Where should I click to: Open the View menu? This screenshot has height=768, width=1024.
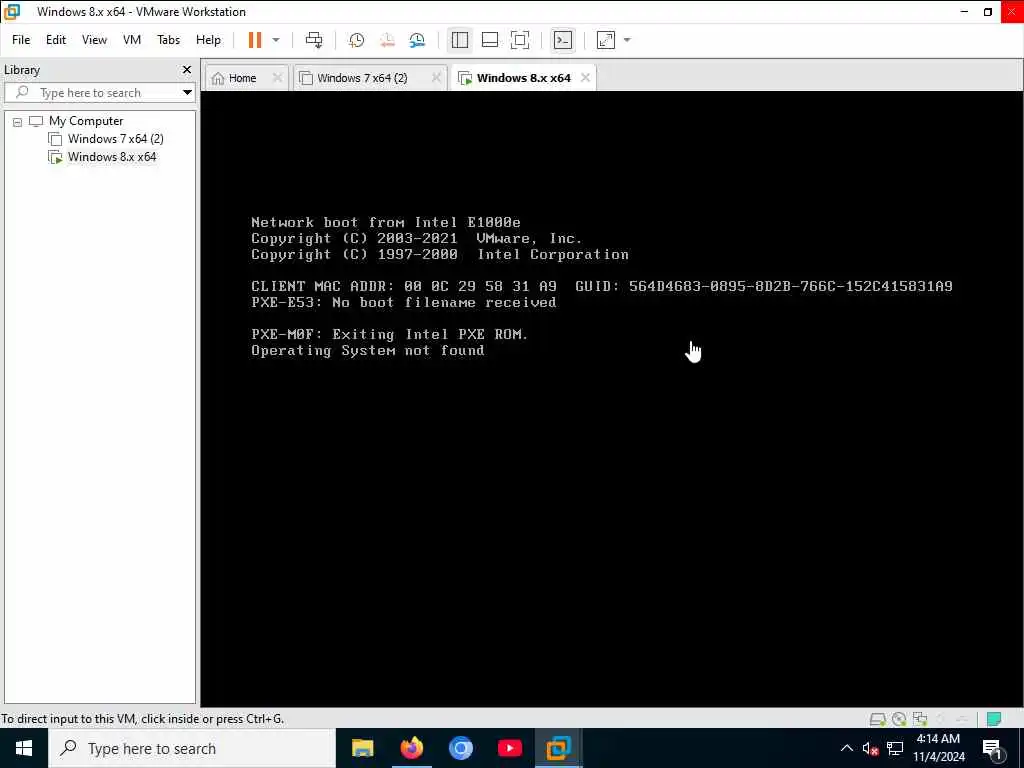pos(94,40)
